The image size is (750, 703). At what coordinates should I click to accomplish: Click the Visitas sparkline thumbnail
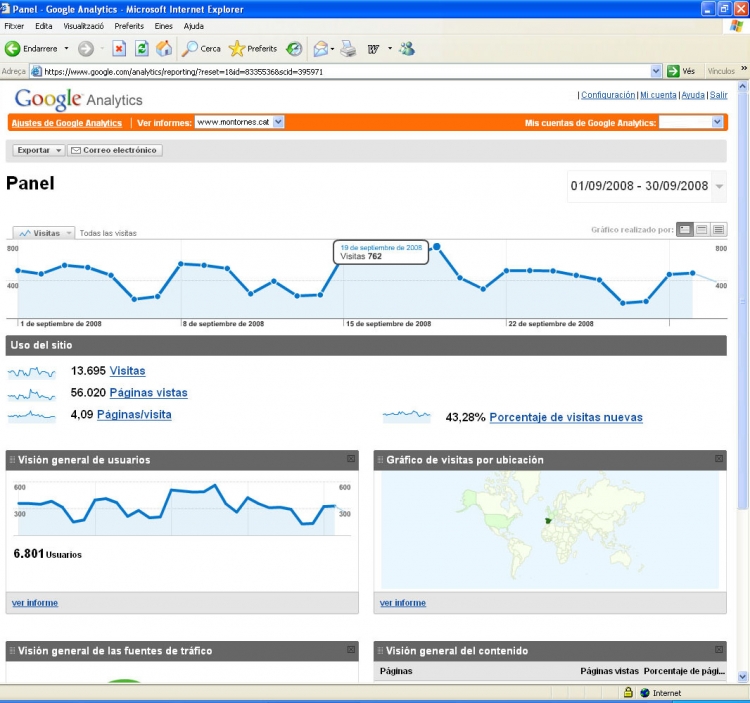point(32,373)
